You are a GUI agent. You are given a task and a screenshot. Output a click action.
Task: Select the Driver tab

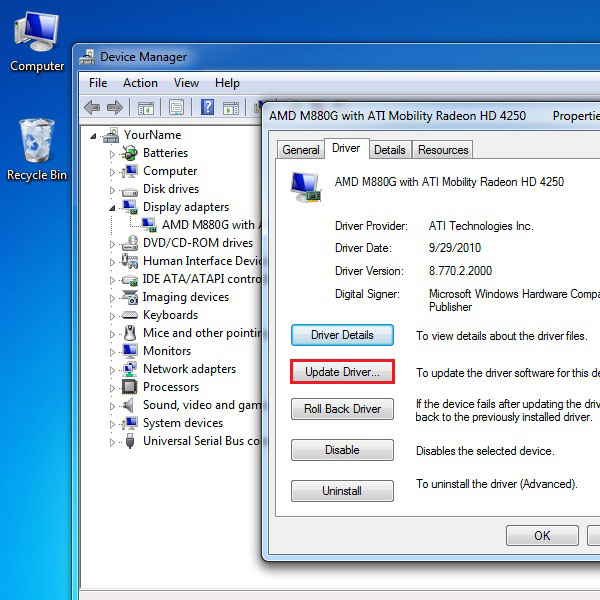coord(346,148)
